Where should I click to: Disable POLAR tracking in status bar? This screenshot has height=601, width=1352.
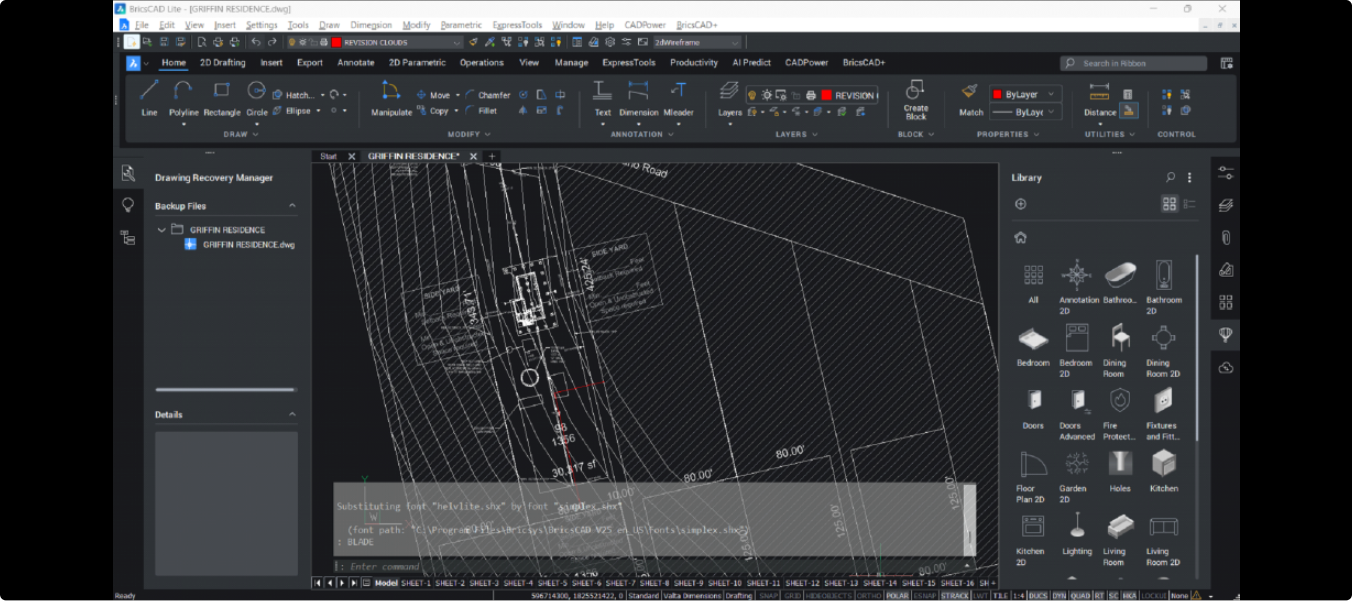click(897, 596)
